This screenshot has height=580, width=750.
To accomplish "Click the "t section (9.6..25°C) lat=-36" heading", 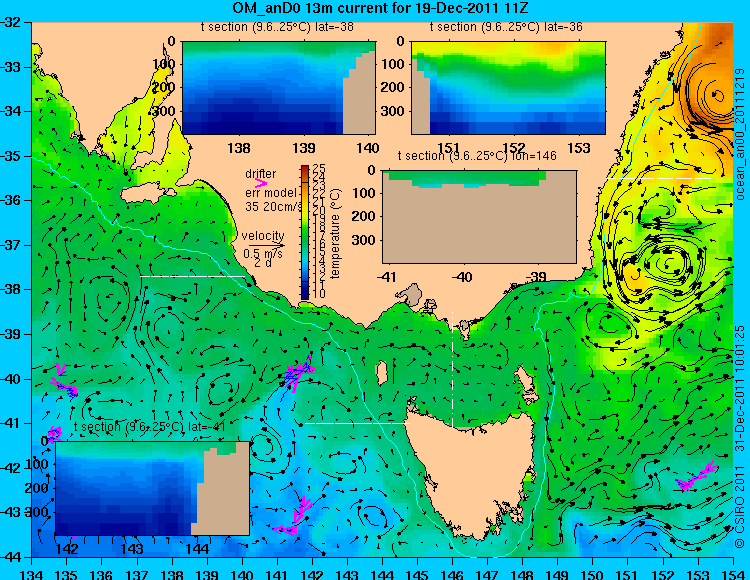I will (x=506, y=27).
